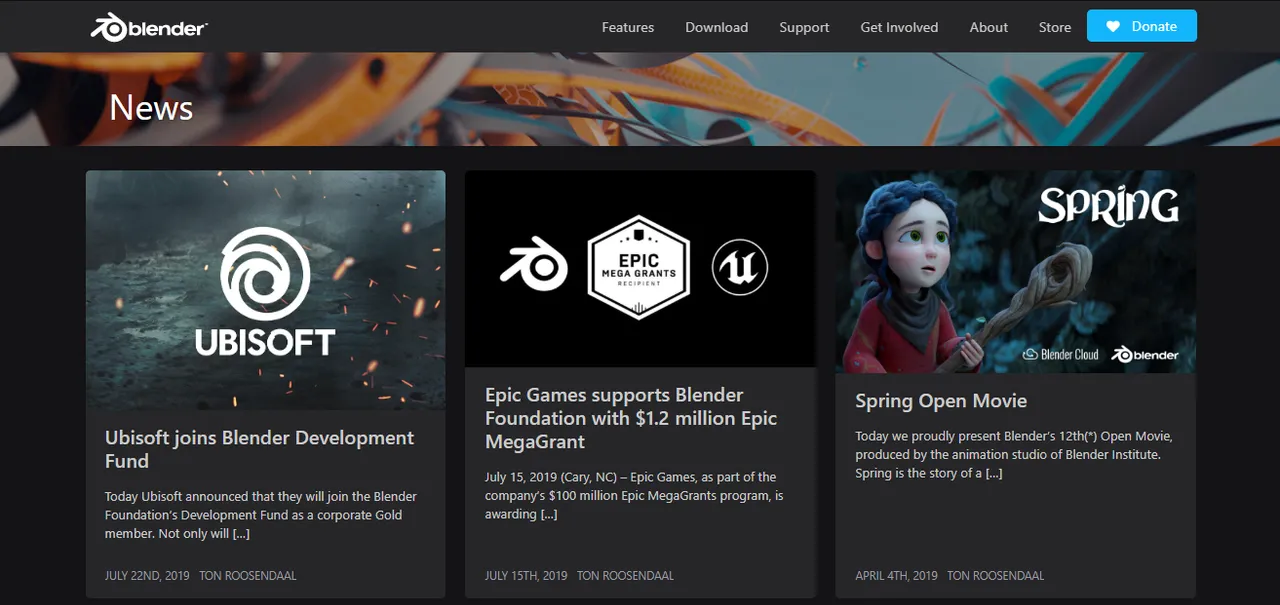This screenshot has height=605, width=1280.
Task: Click Ton Roosendaal author on Epic Games card
Action: tap(625, 576)
